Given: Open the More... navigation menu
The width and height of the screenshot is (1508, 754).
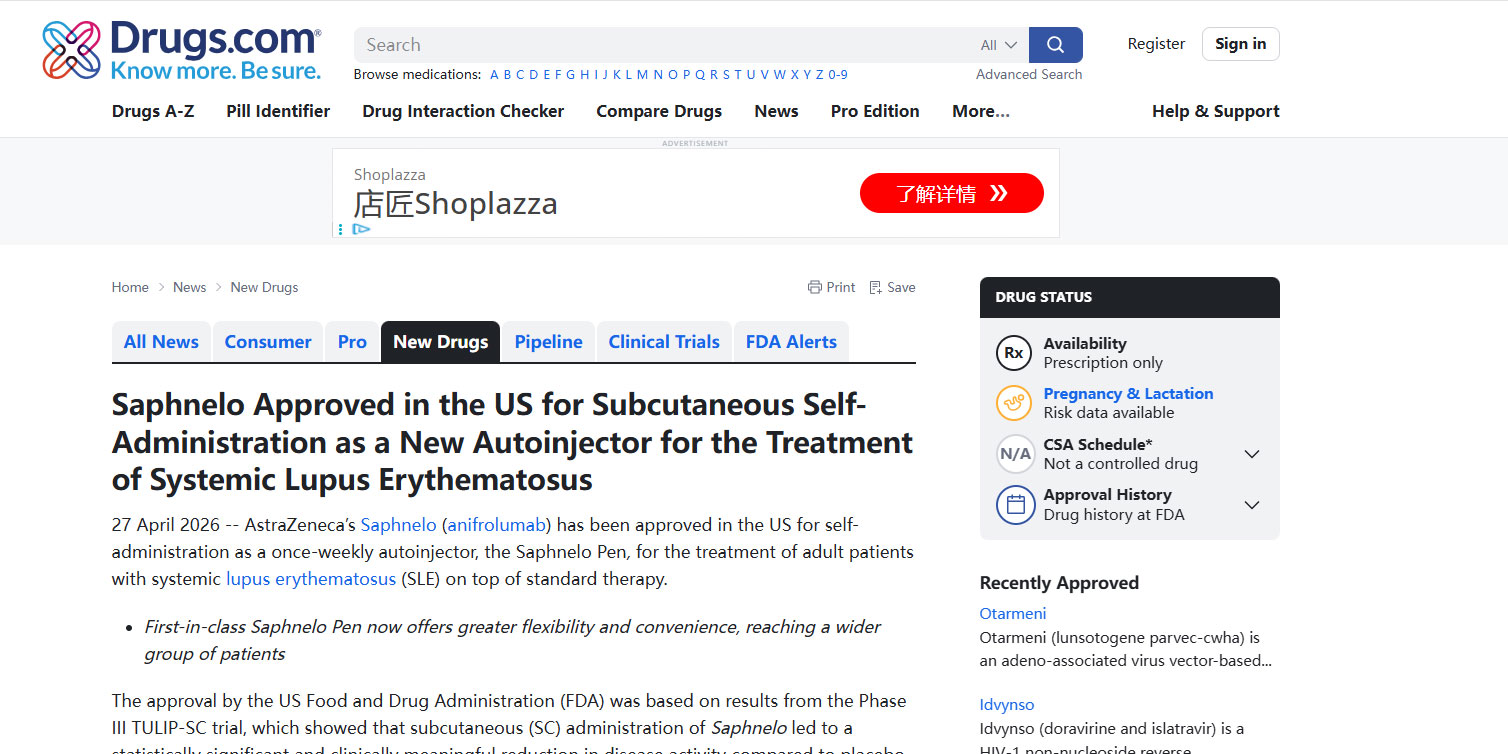Looking at the screenshot, I should [980, 111].
